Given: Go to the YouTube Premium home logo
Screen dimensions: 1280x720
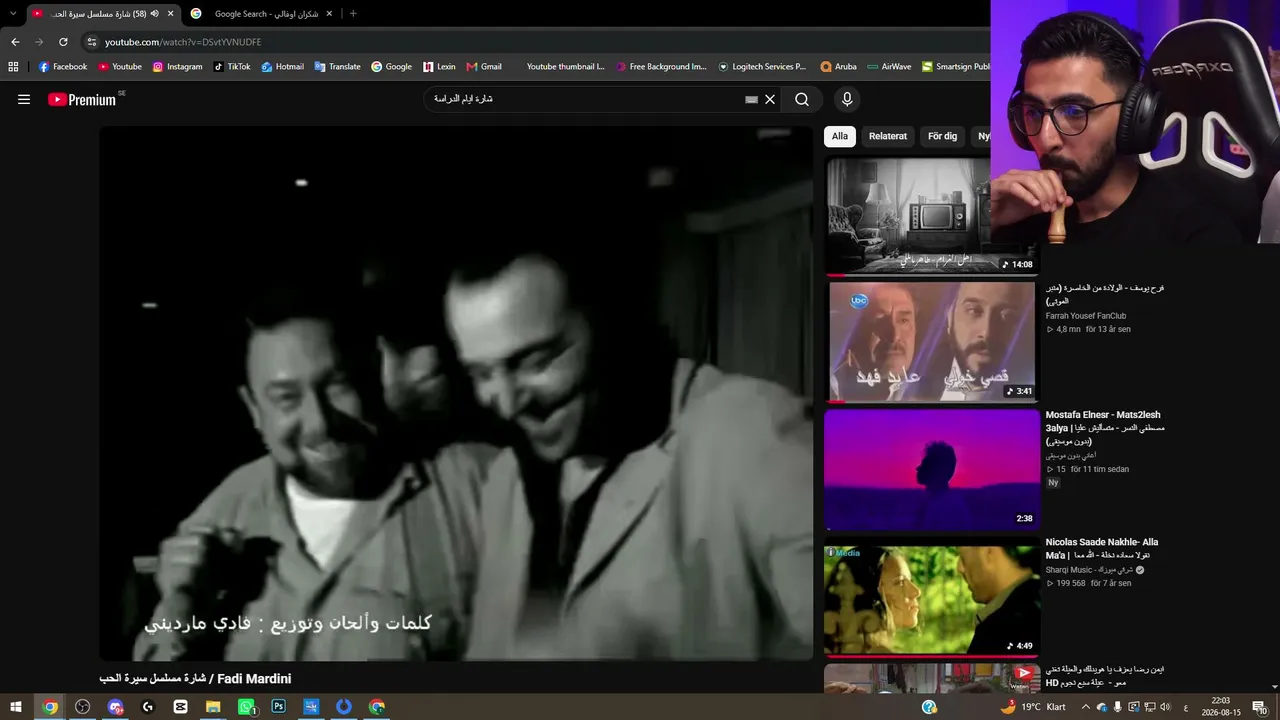Looking at the screenshot, I should click(x=82, y=99).
